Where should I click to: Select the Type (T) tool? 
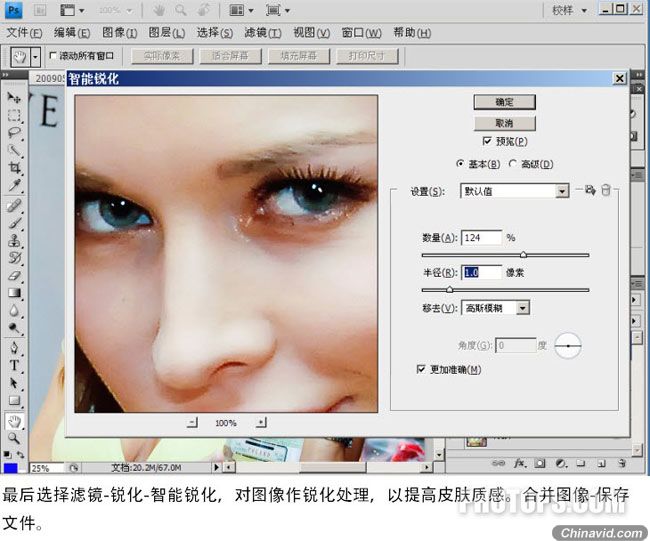[x=14, y=365]
